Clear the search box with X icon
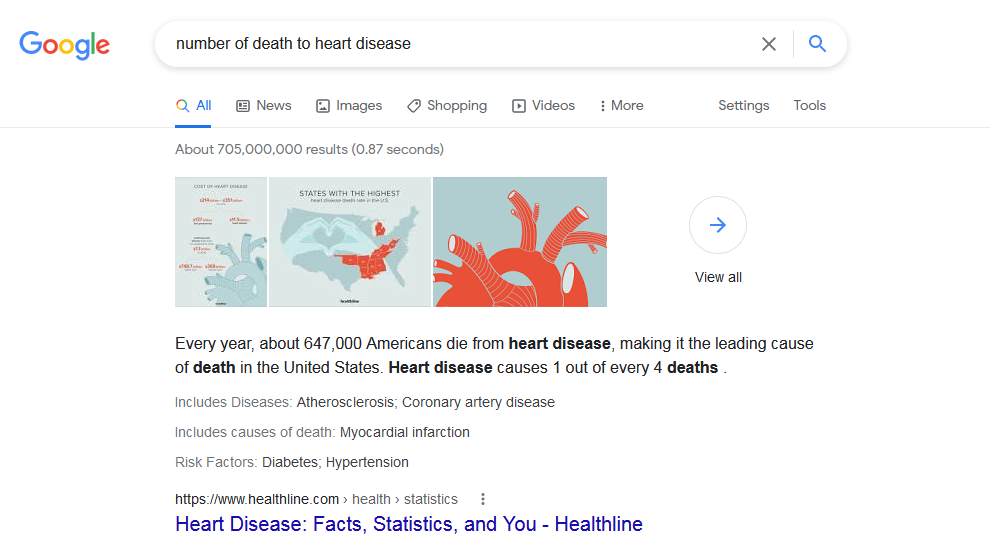 click(x=768, y=44)
